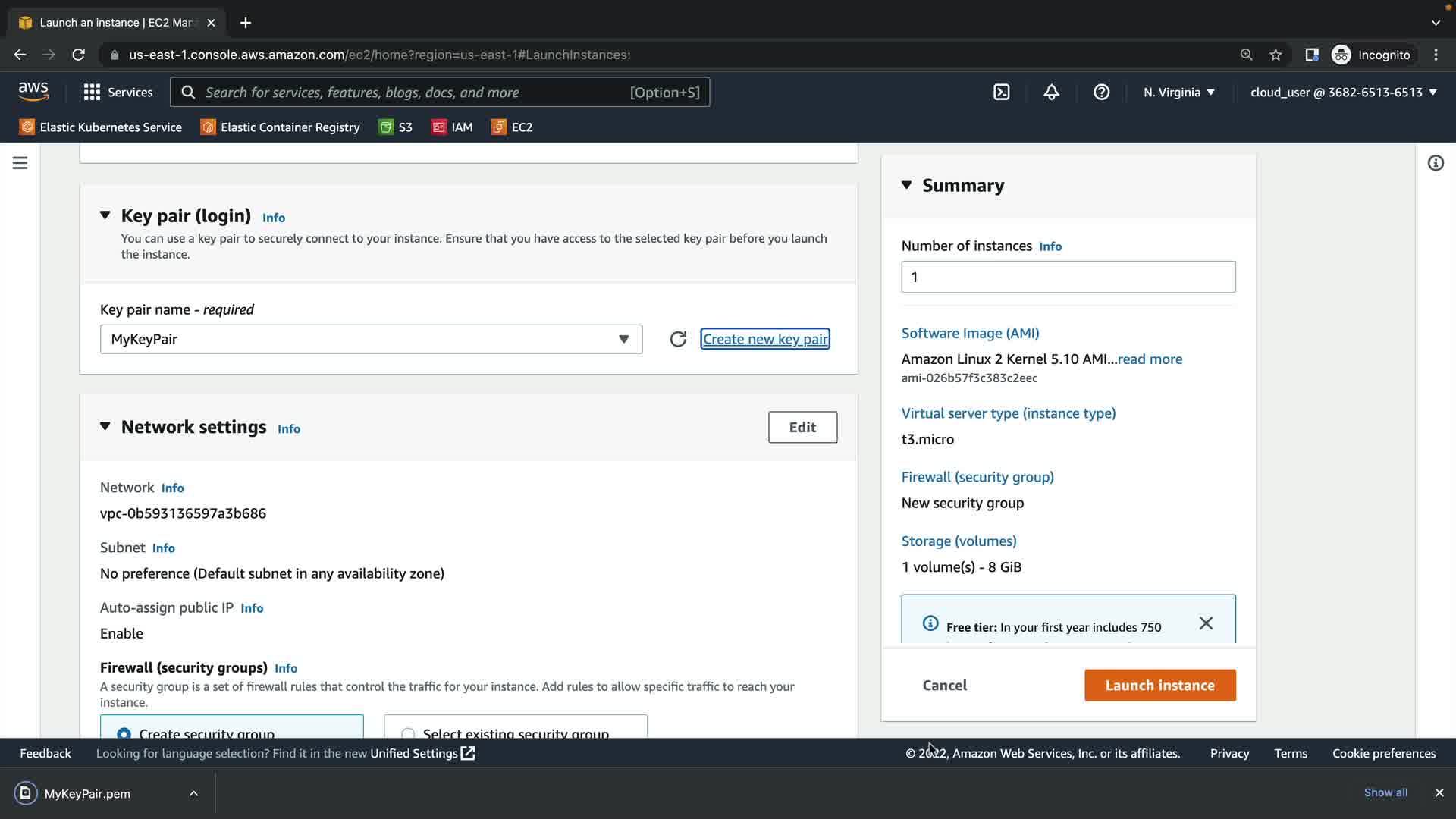Select Create security group radio option
The height and width of the screenshot is (819, 1456).
[124, 733]
